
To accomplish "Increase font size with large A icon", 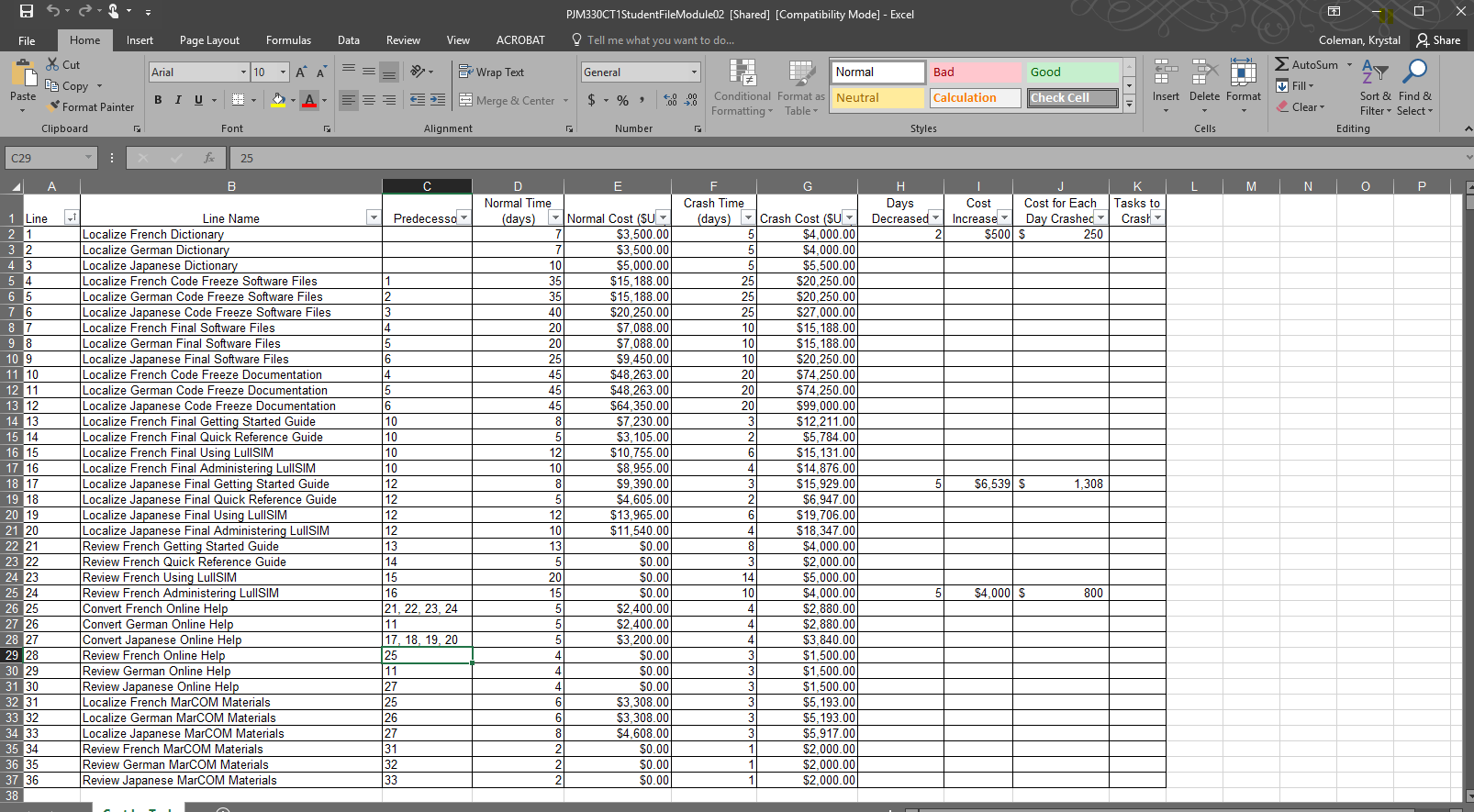I will click(300, 72).
